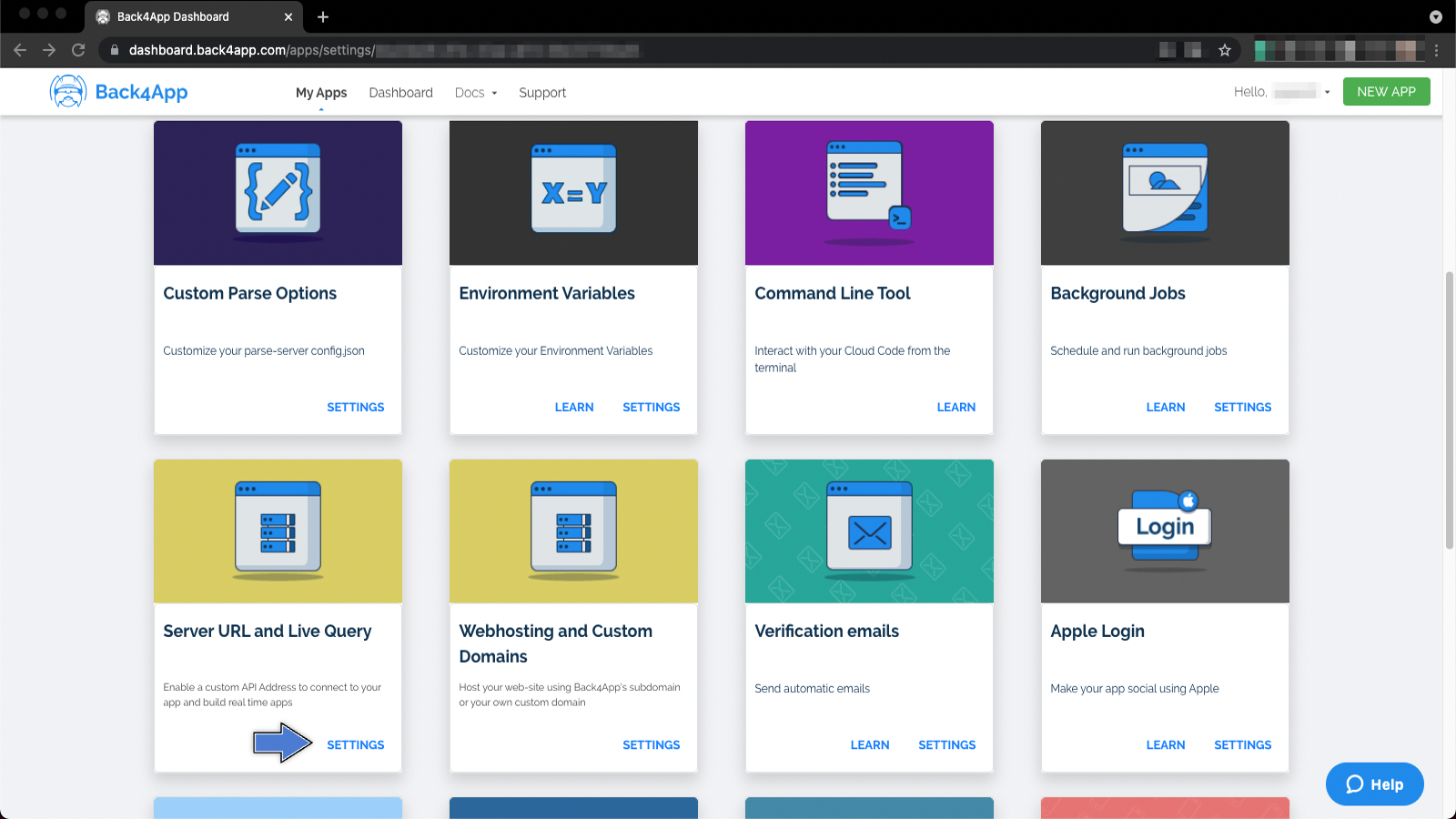Click the Command Line Tool illustration

click(x=869, y=193)
